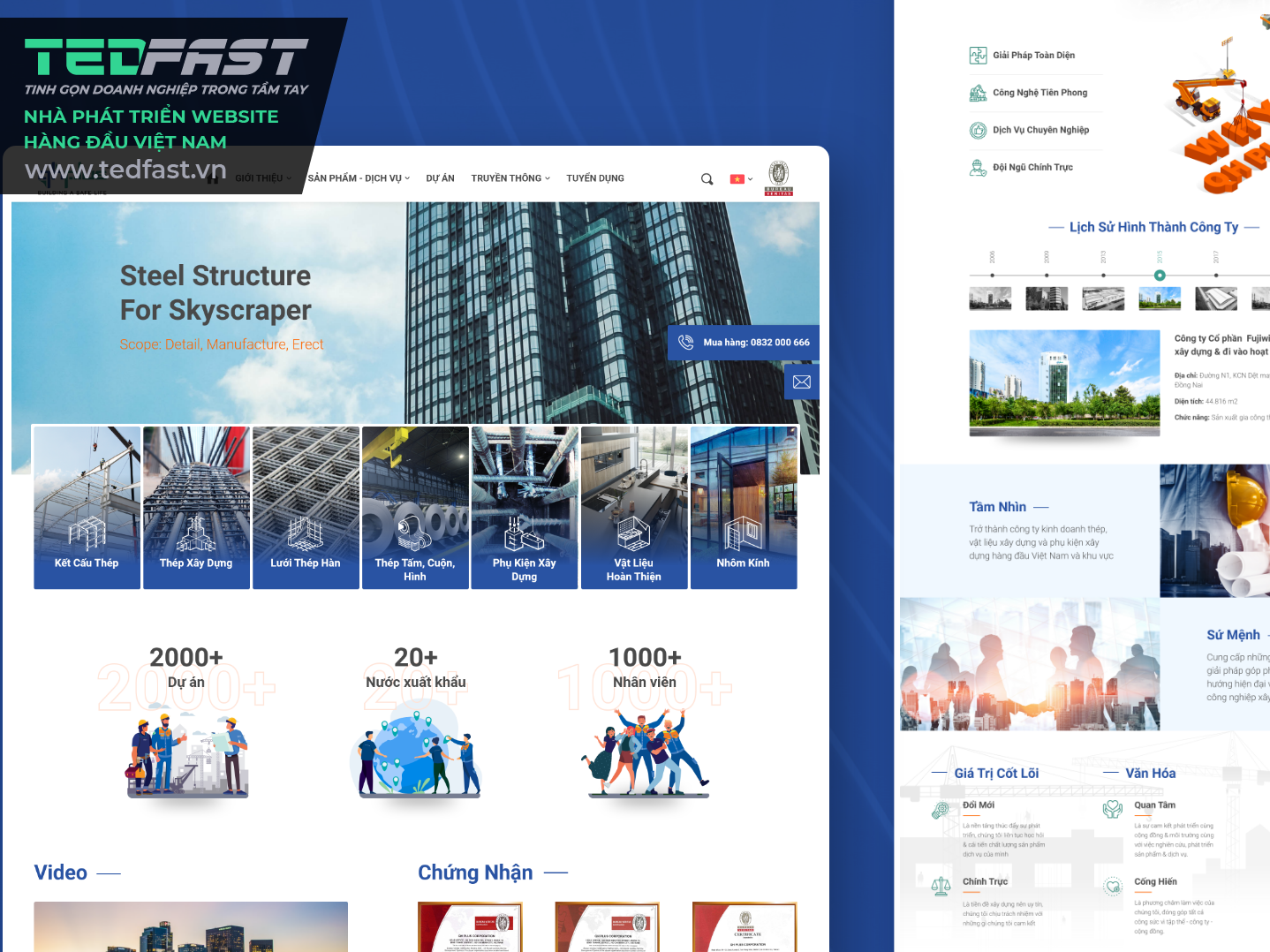The width and height of the screenshot is (1270, 952).
Task: Open the Nhôm Kính product card
Action: pyautogui.click(x=744, y=508)
